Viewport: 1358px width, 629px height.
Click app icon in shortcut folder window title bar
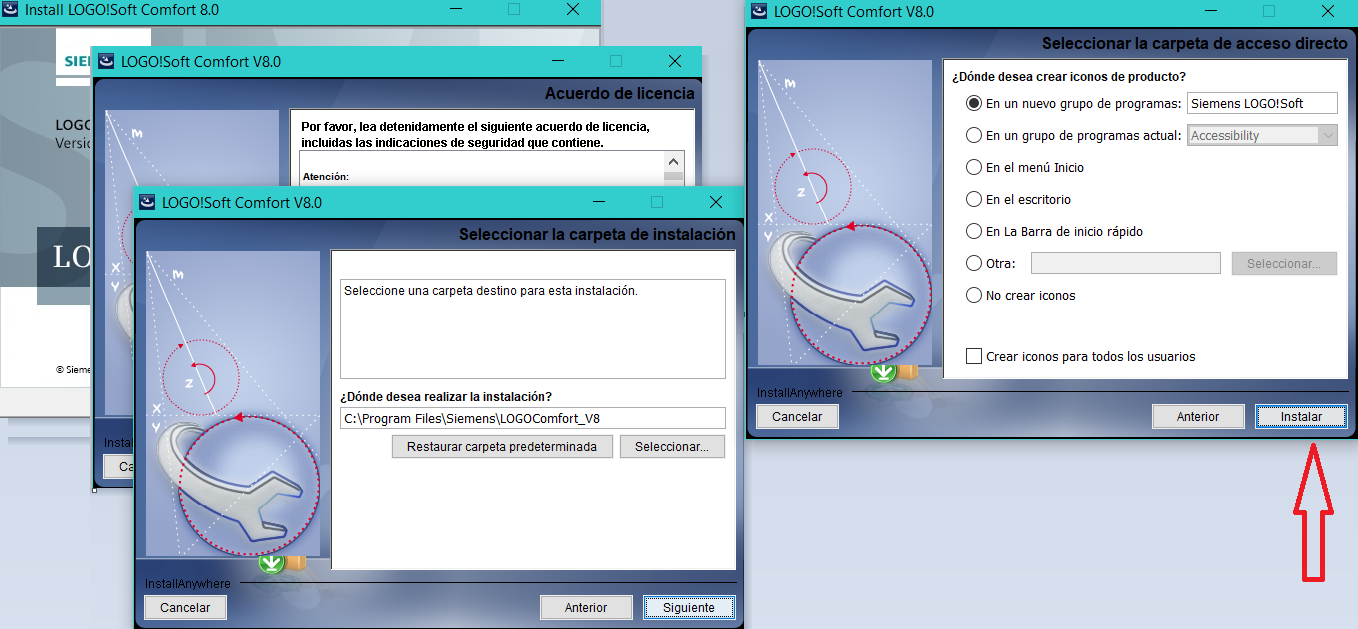point(759,11)
